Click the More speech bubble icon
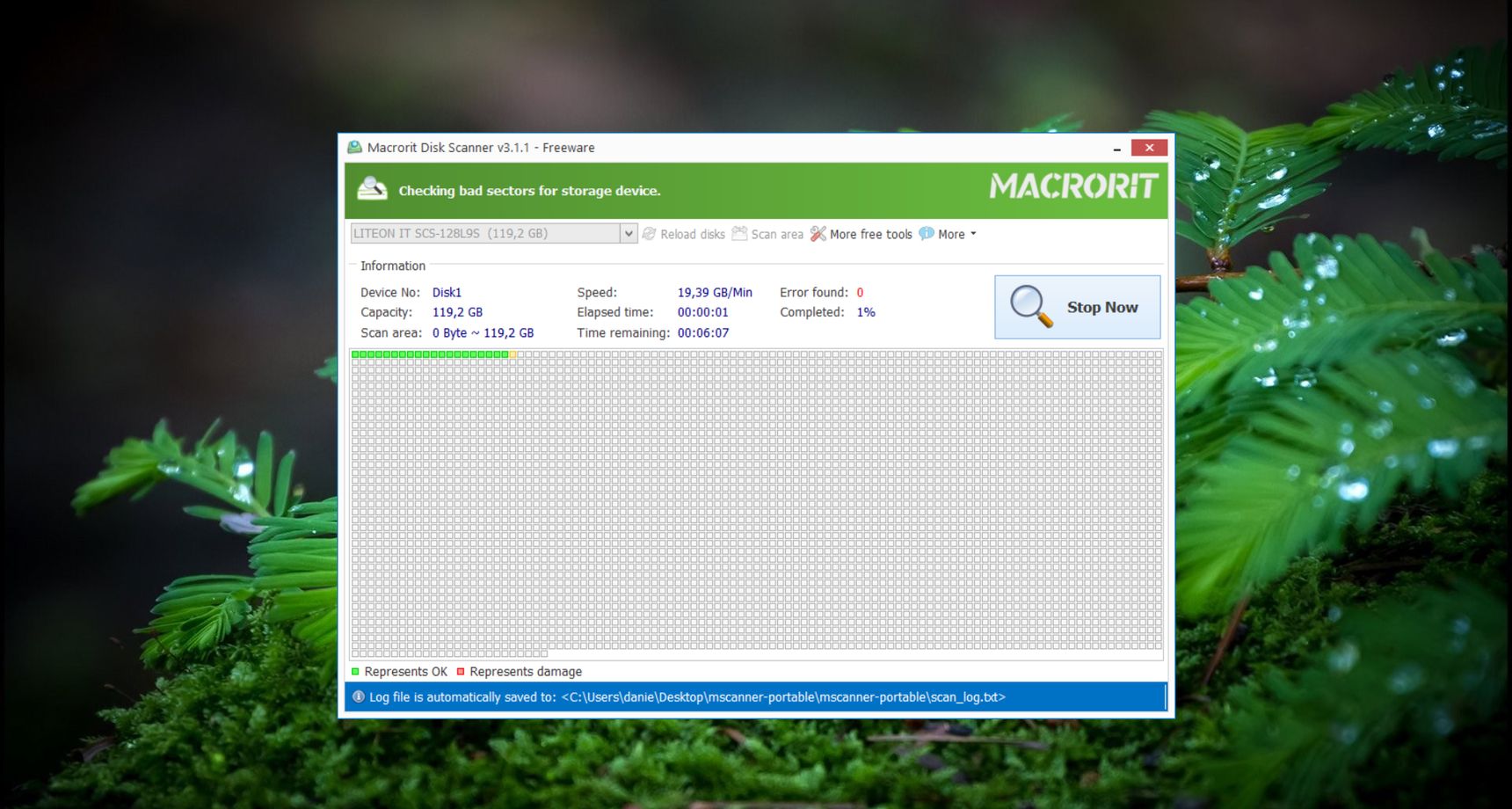 tap(926, 233)
